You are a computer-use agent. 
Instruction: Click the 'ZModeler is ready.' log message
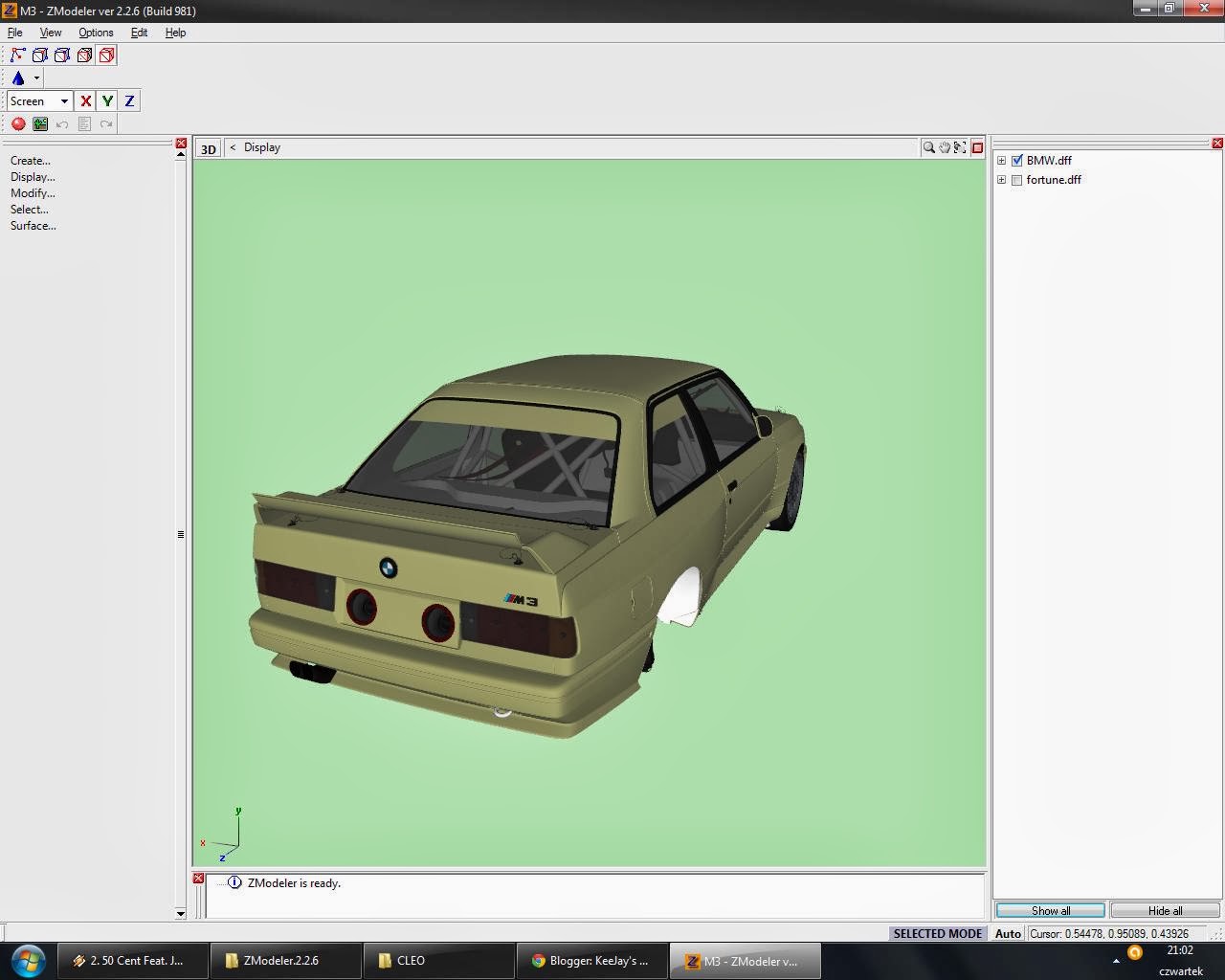click(294, 883)
